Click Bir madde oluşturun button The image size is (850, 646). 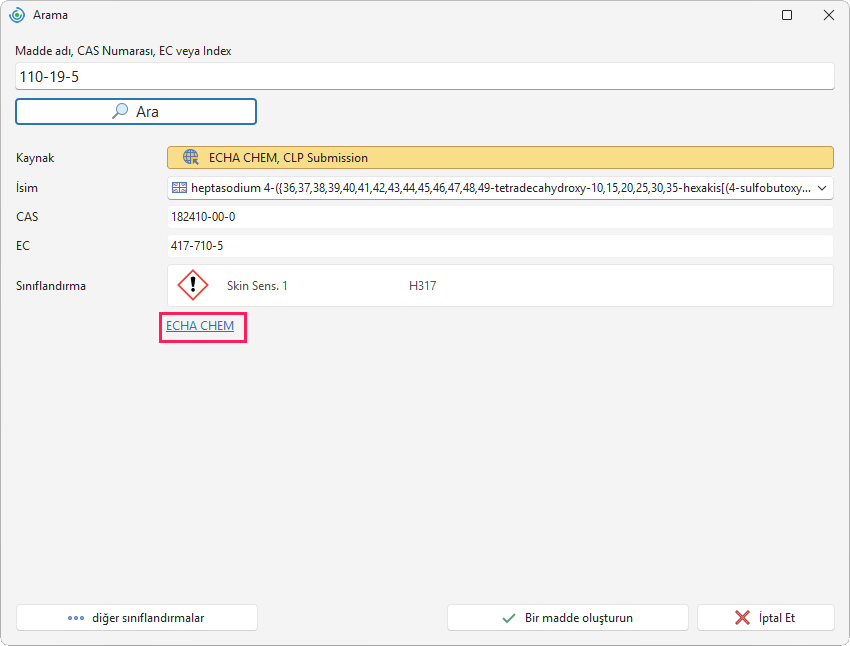(x=568, y=618)
